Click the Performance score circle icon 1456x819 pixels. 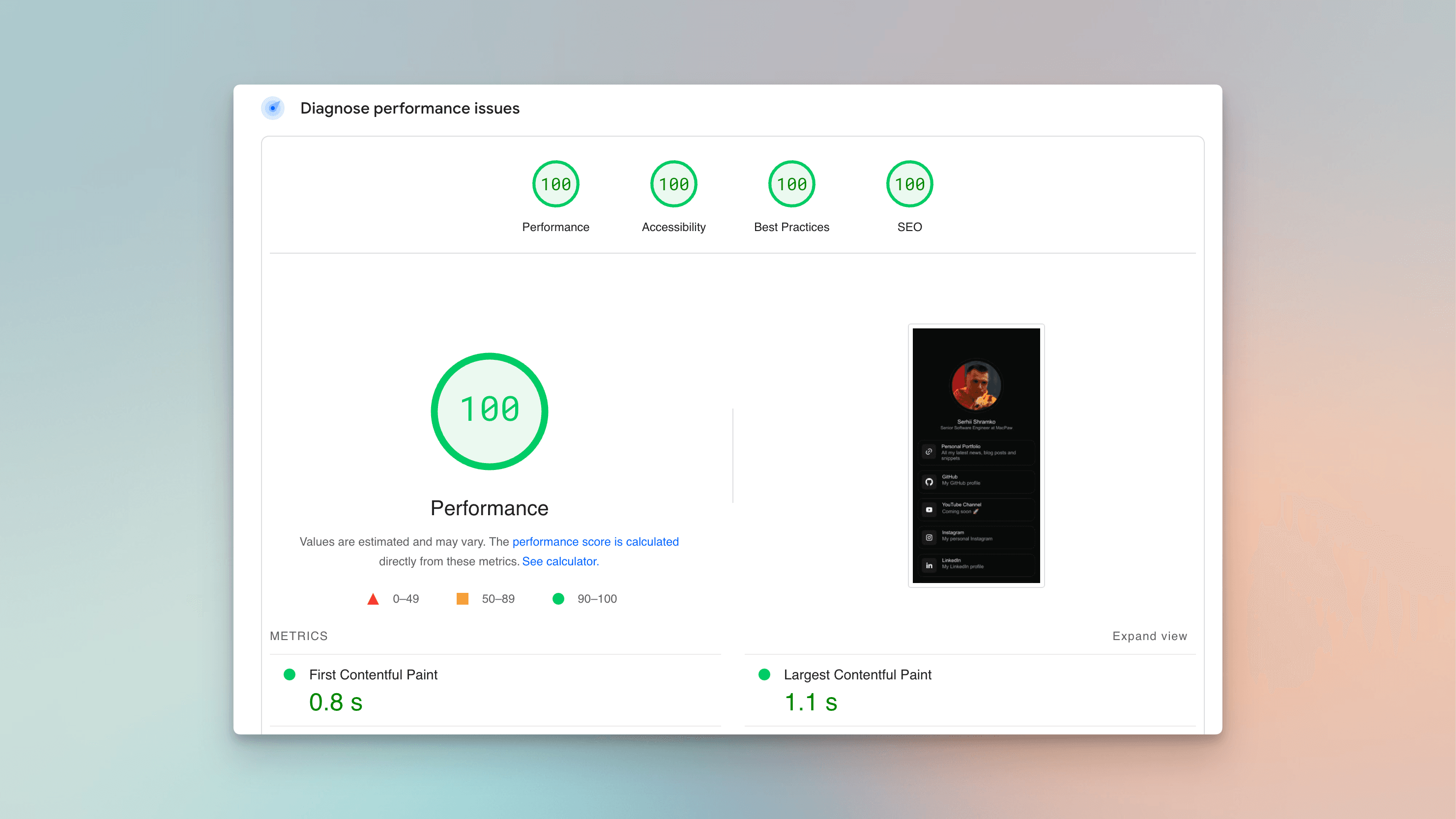(555, 184)
